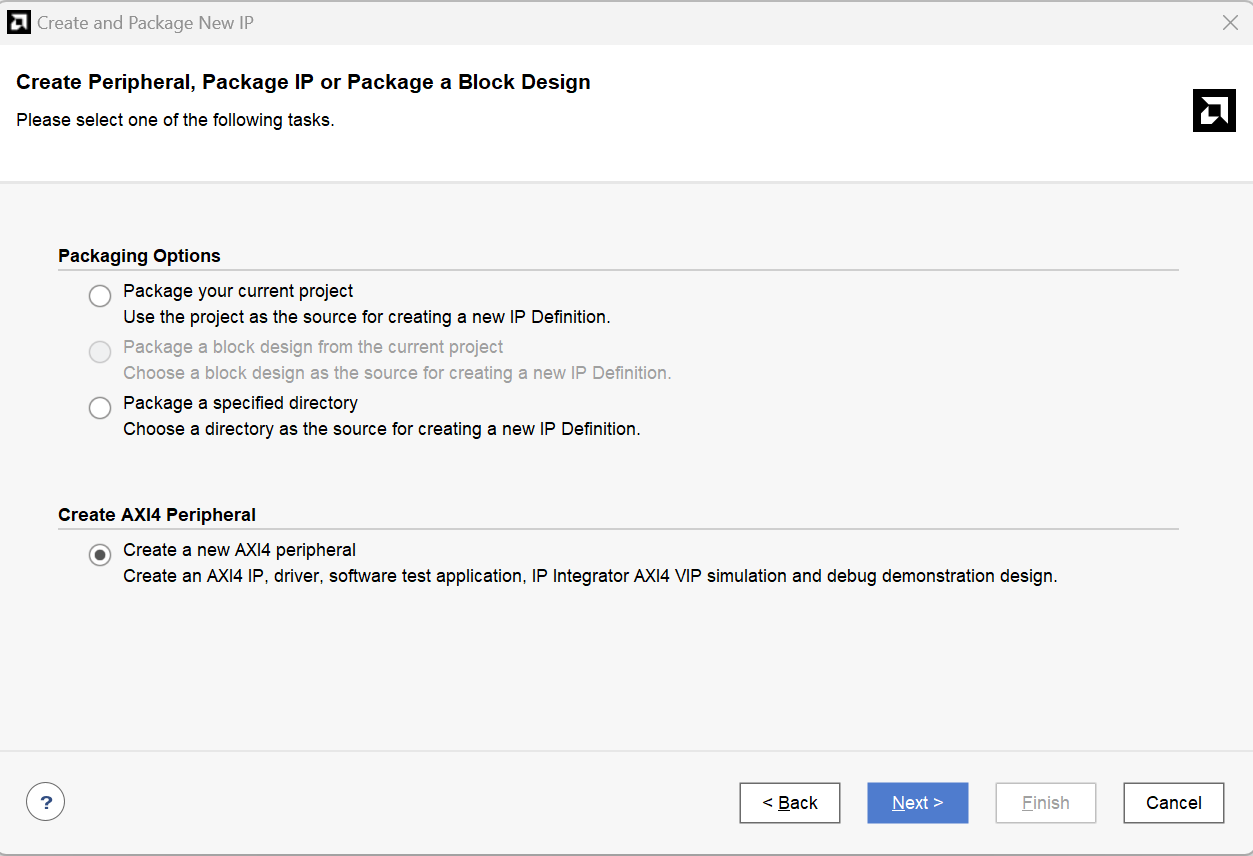Click the 'Create a new AXI4 peripheral' label text
This screenshot has height=856, width=1253.
point(239,550)
